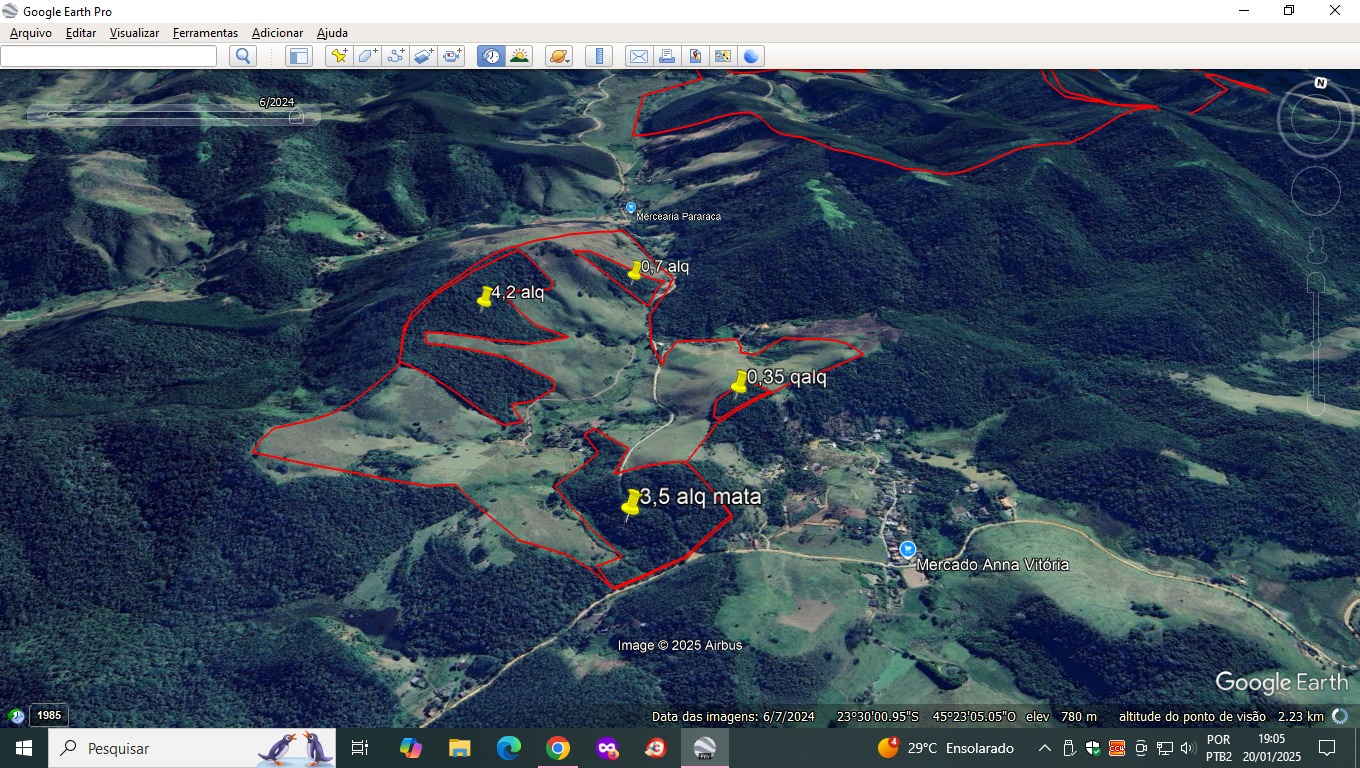Toggle the historical imagery clock button
Screen dimensions: 1360x768
(x=490, y=56)
